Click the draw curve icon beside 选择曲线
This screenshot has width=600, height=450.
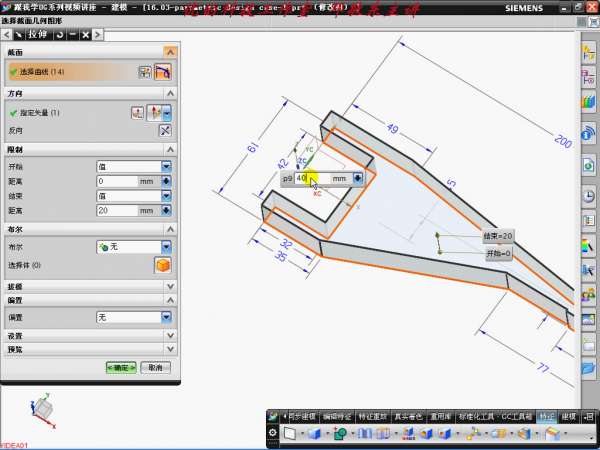point(163,72)
